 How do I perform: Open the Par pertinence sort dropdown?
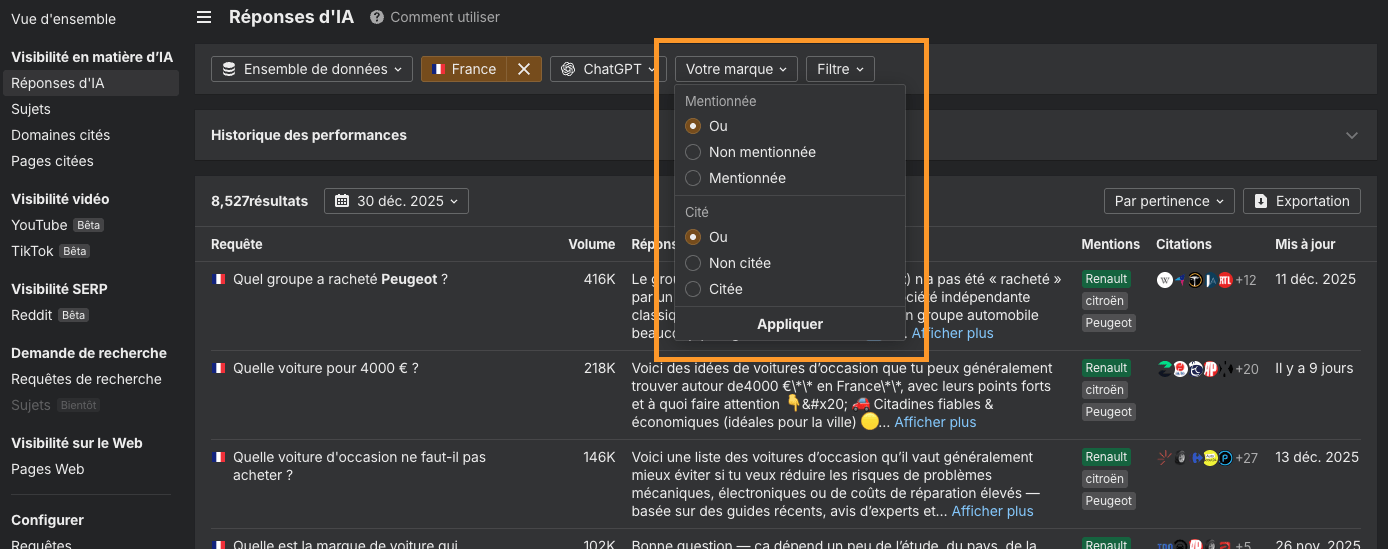(1169, 201)
